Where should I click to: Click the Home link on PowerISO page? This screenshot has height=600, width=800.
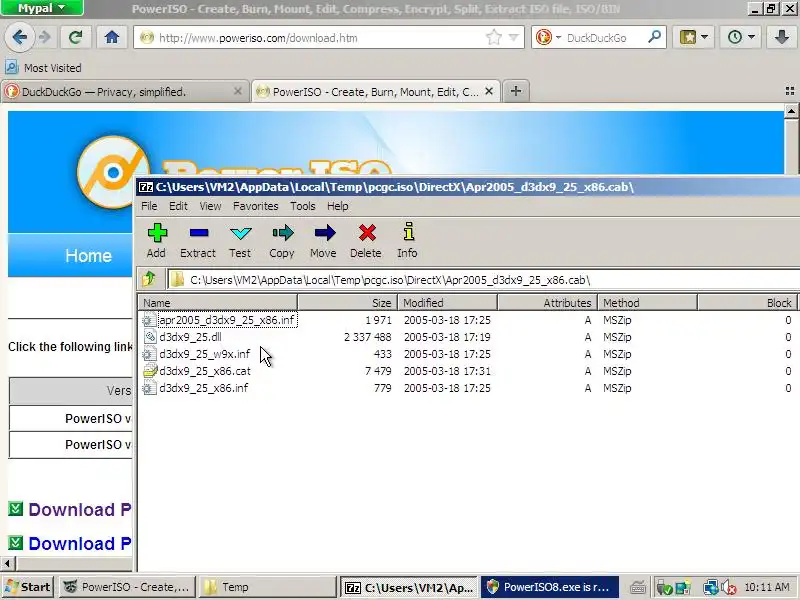88,256
